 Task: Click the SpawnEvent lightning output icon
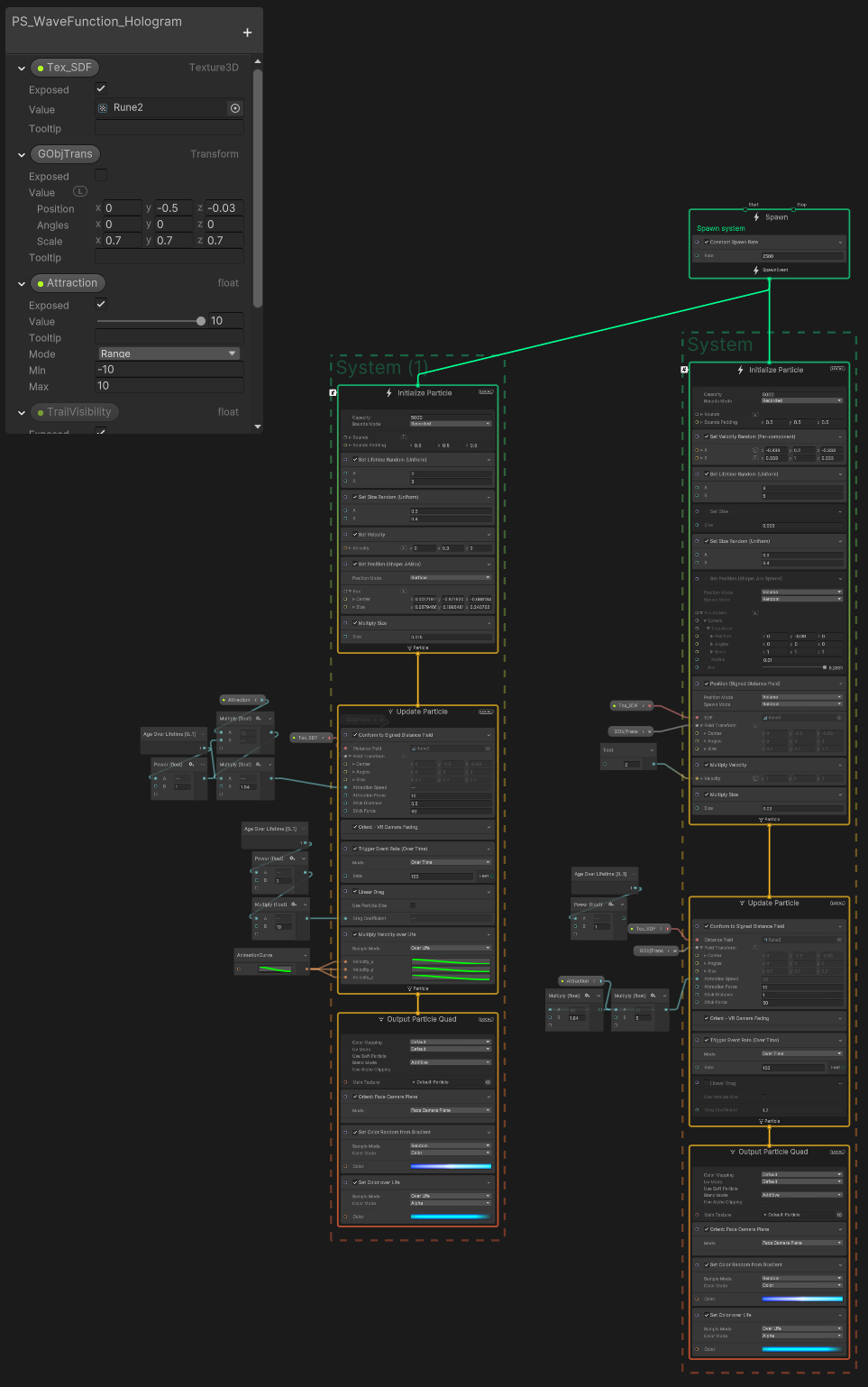pyautogui.click(x=756, y=270)
